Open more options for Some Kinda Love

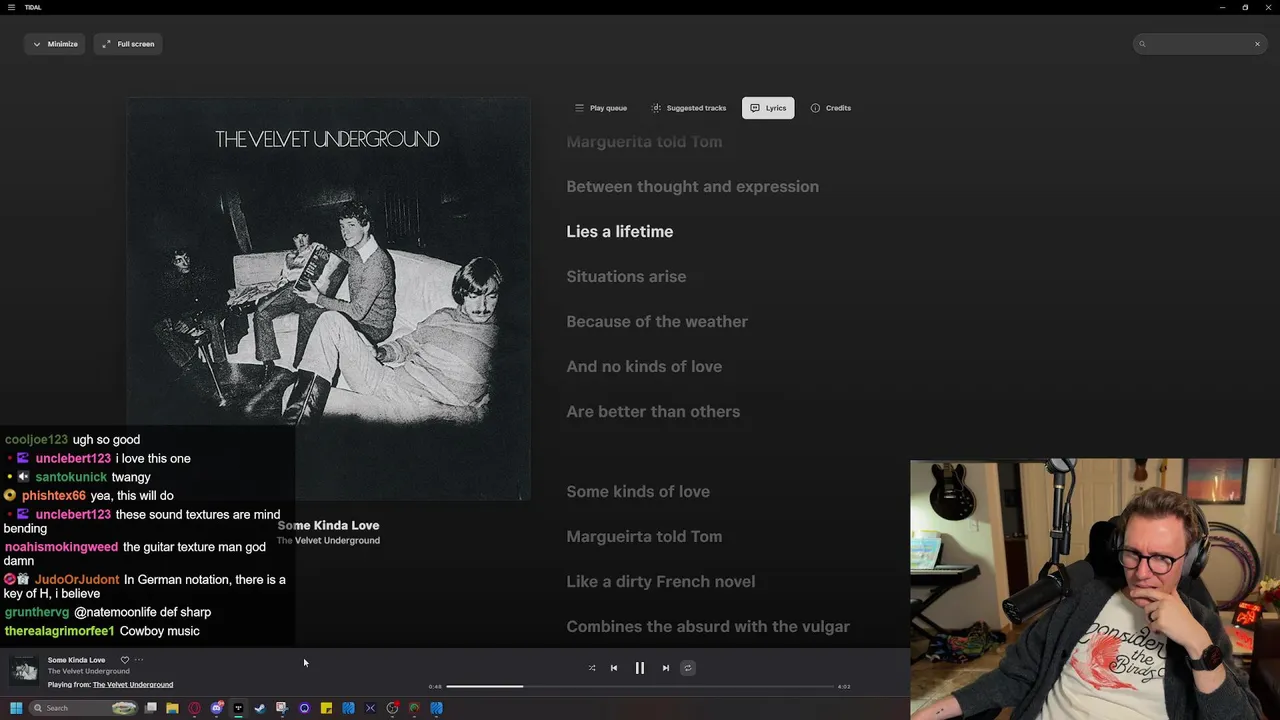[x=139, y=660]
